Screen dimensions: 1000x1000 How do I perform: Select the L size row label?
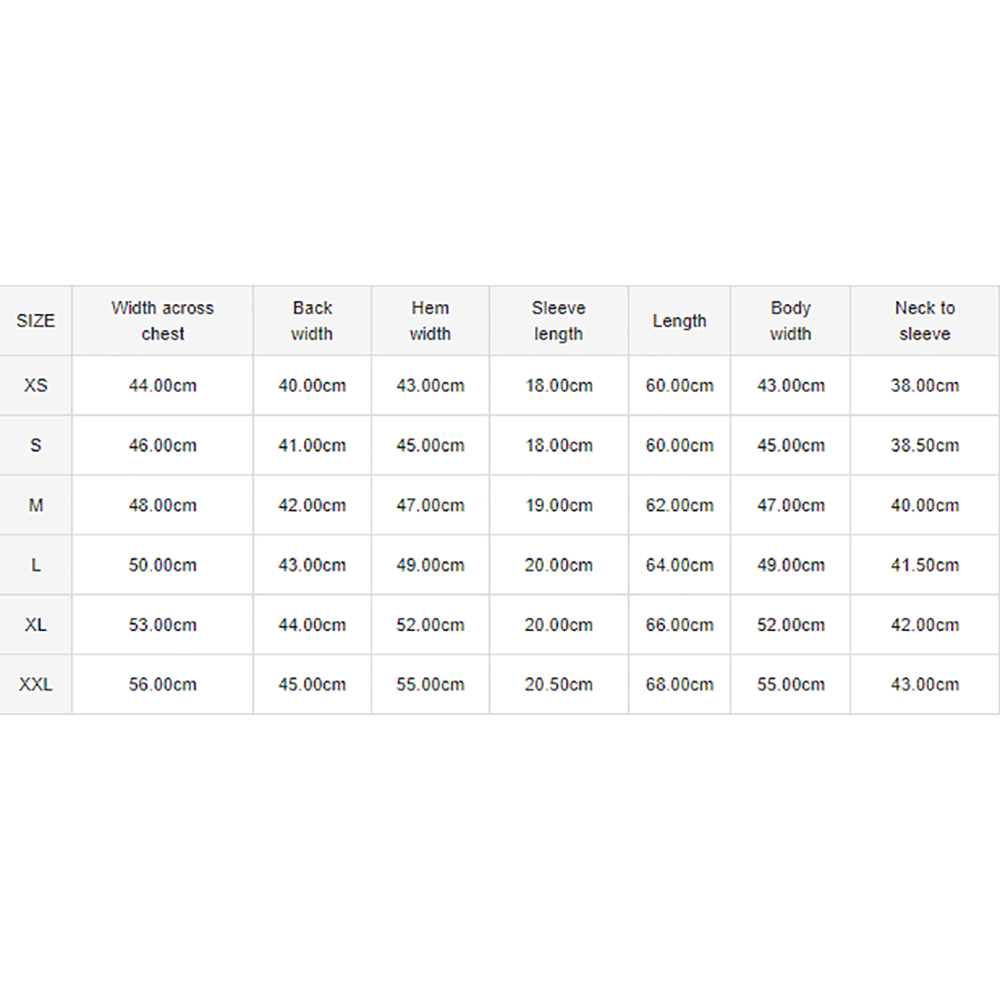coord(36,565)
